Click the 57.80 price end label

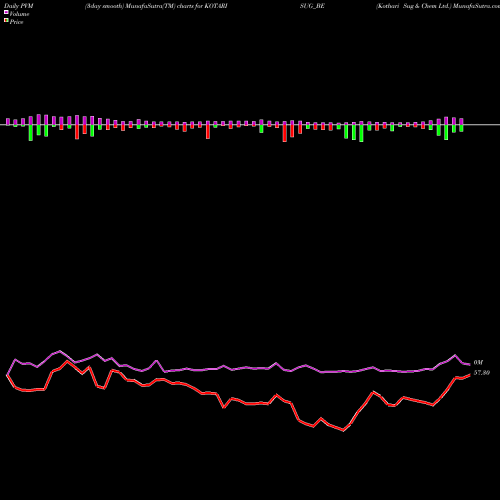coord(482,373)
